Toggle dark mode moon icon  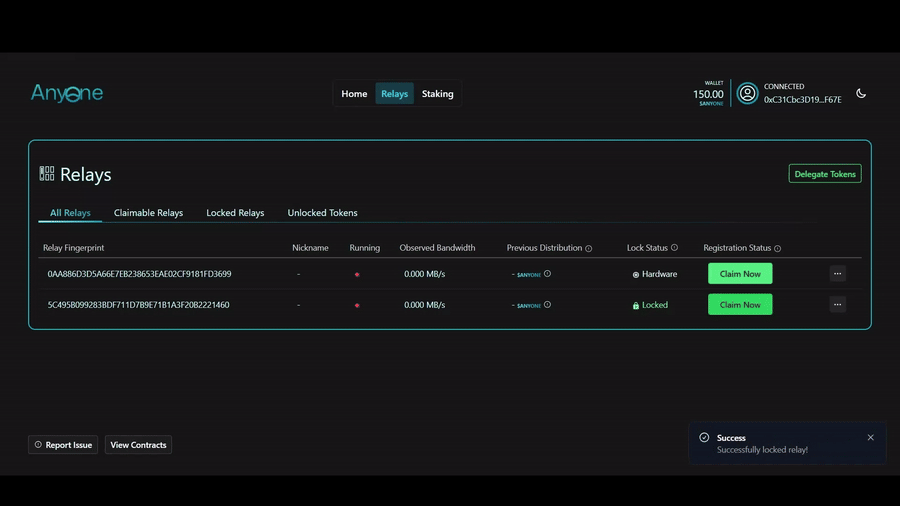pos(860,94)
